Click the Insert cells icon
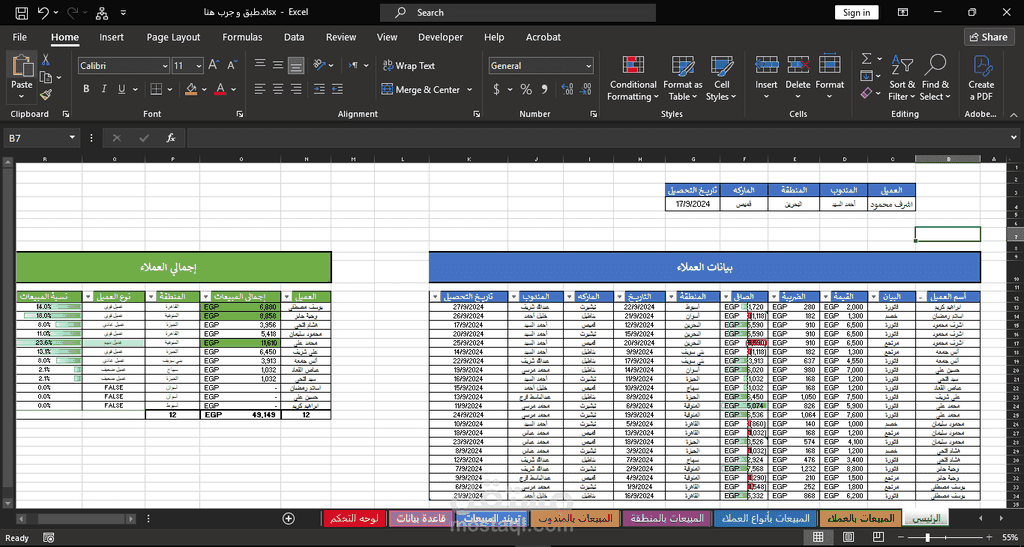Image resolution: width=1024 pixels, height=547 pixels. pos(766,65)
